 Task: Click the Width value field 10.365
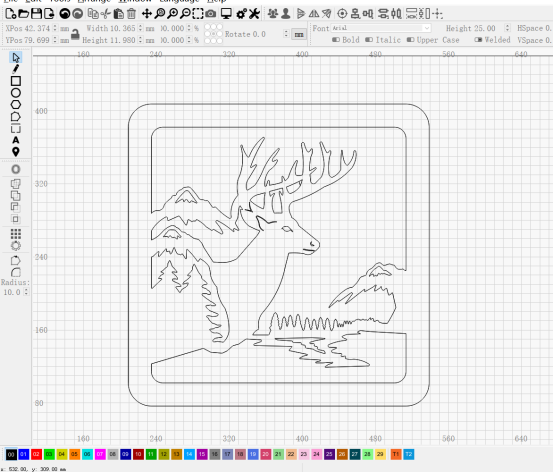click(123, 28)
